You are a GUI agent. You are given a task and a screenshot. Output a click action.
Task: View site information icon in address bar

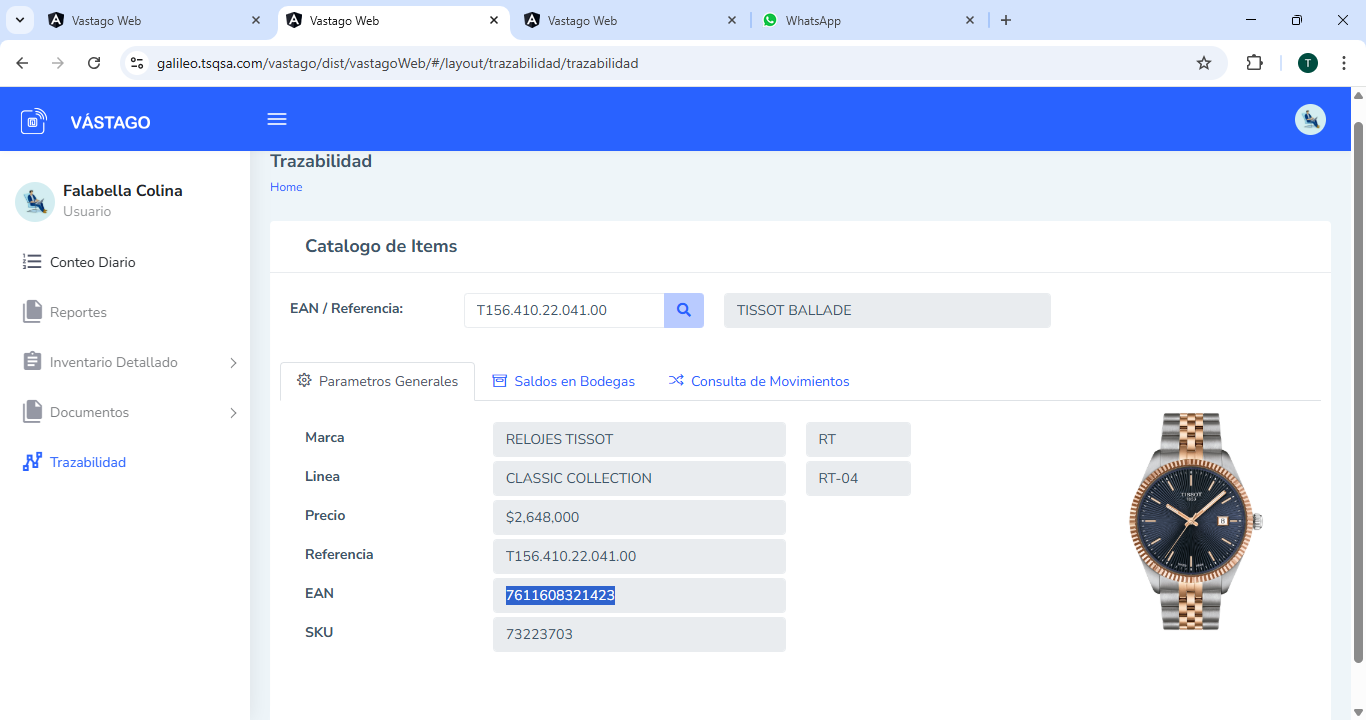click(x=138, y=63)
